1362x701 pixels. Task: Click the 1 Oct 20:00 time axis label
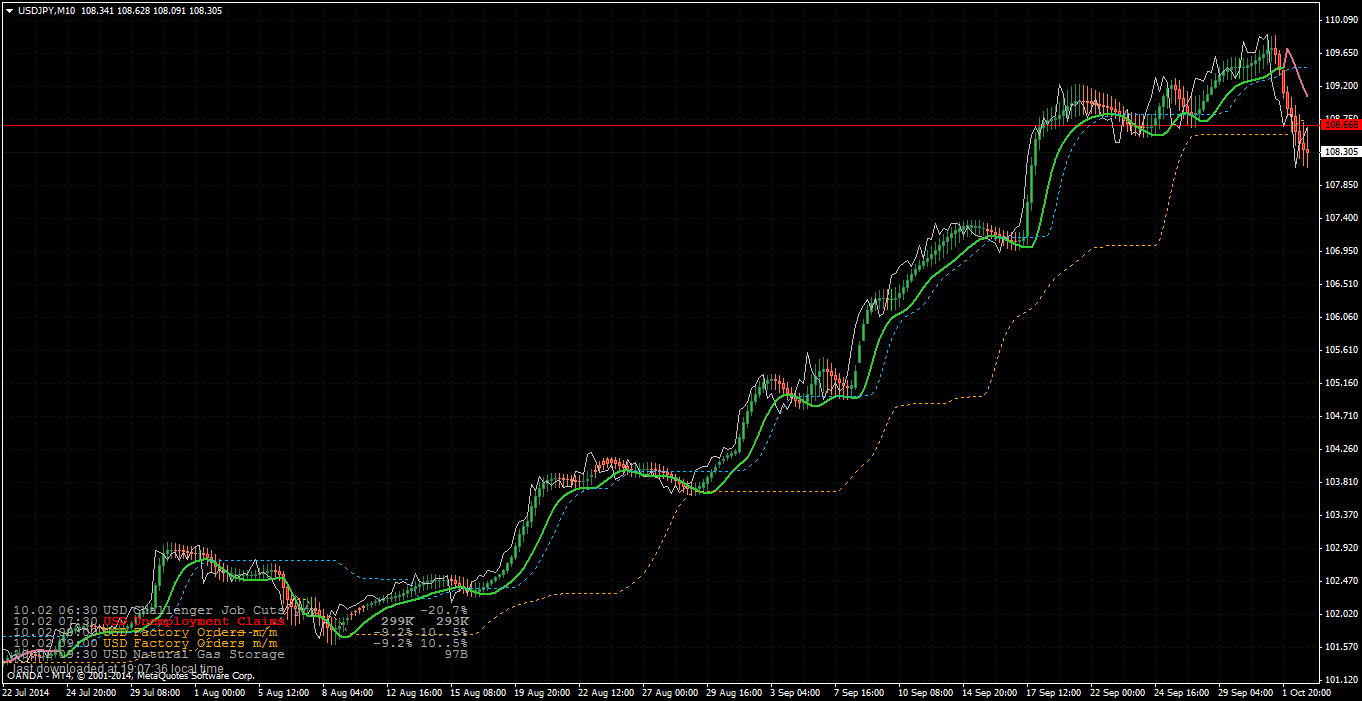pos(1308,692)
